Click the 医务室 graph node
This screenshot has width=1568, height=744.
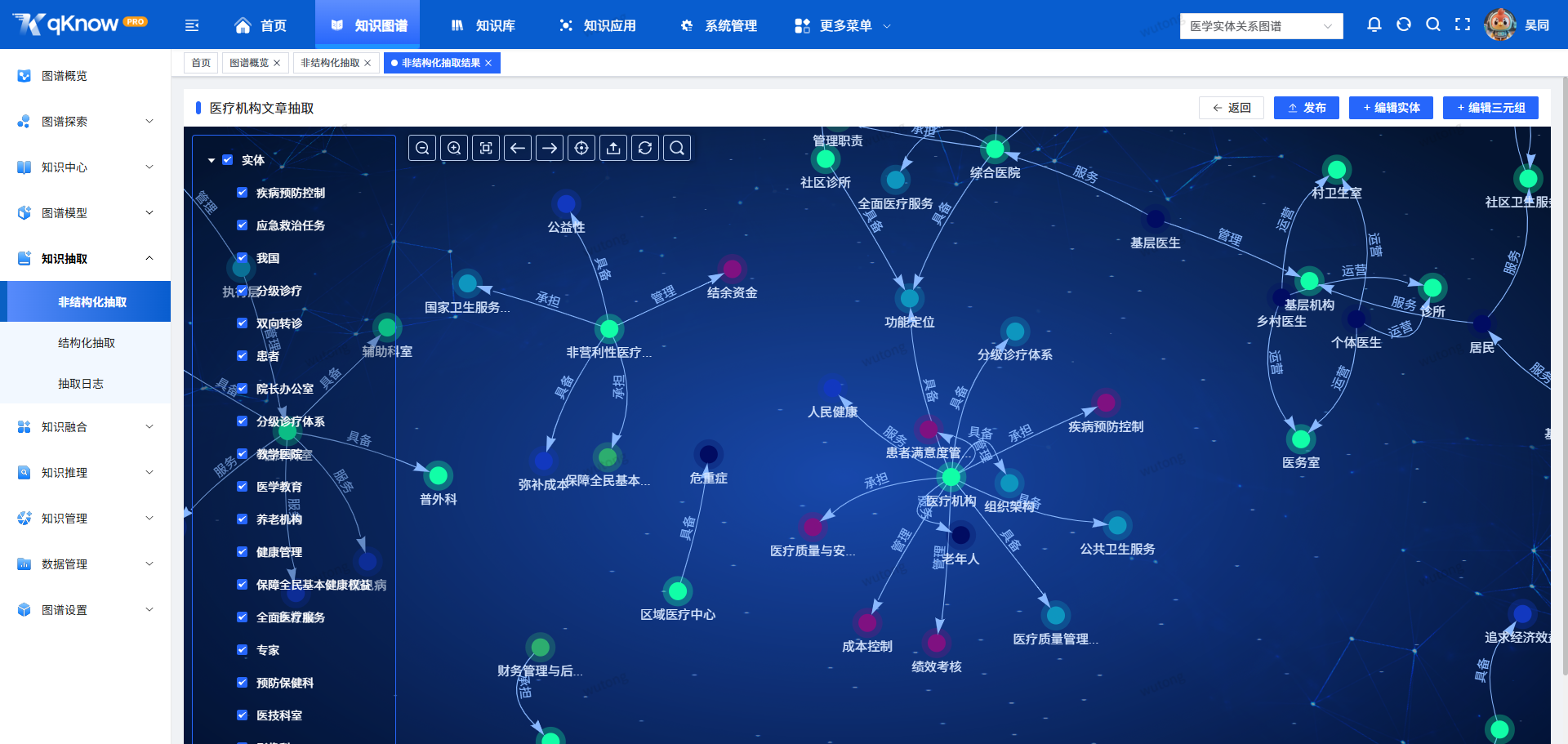pyautogui.click(x=1301, y=439)
